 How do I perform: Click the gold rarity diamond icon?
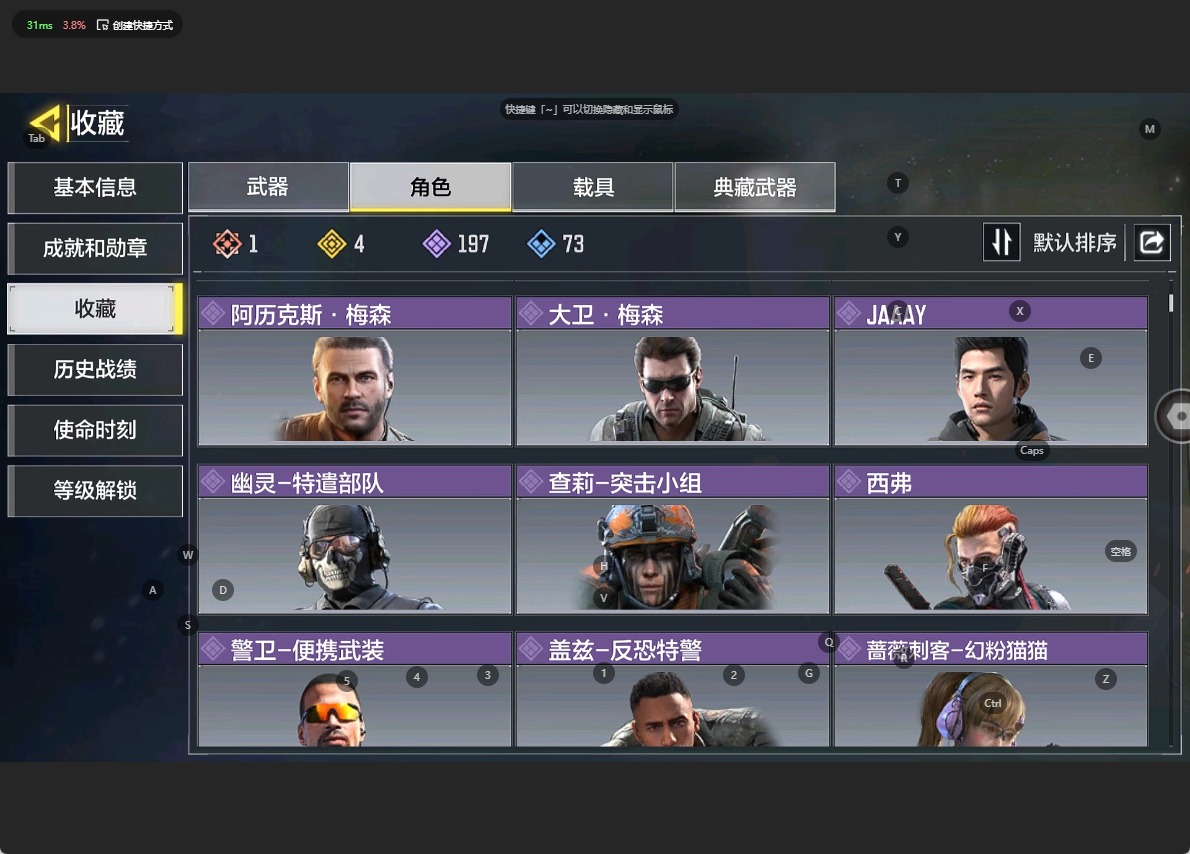[x=332, y=244]
